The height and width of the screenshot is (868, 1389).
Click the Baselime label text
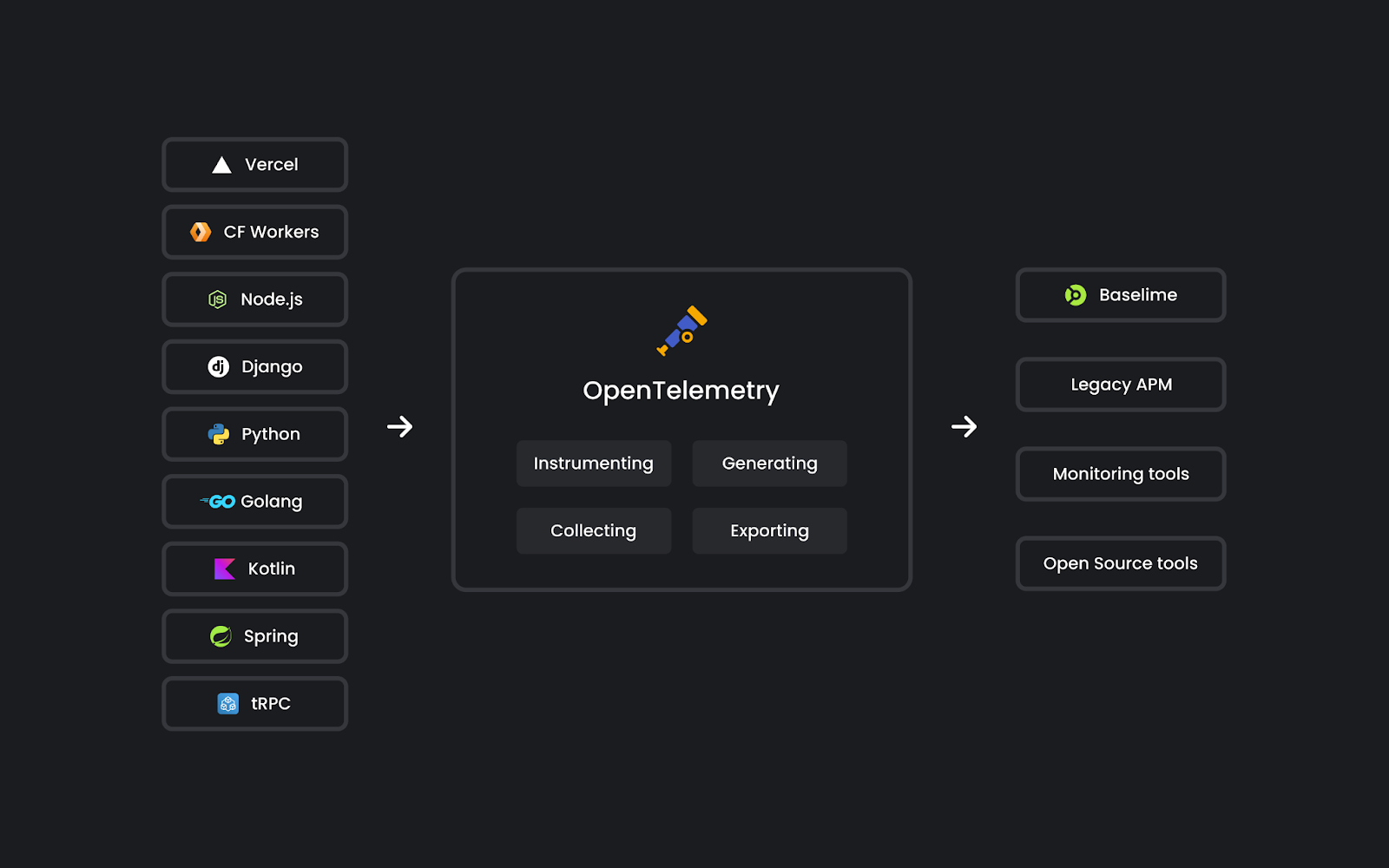[x=1138, y=295]
